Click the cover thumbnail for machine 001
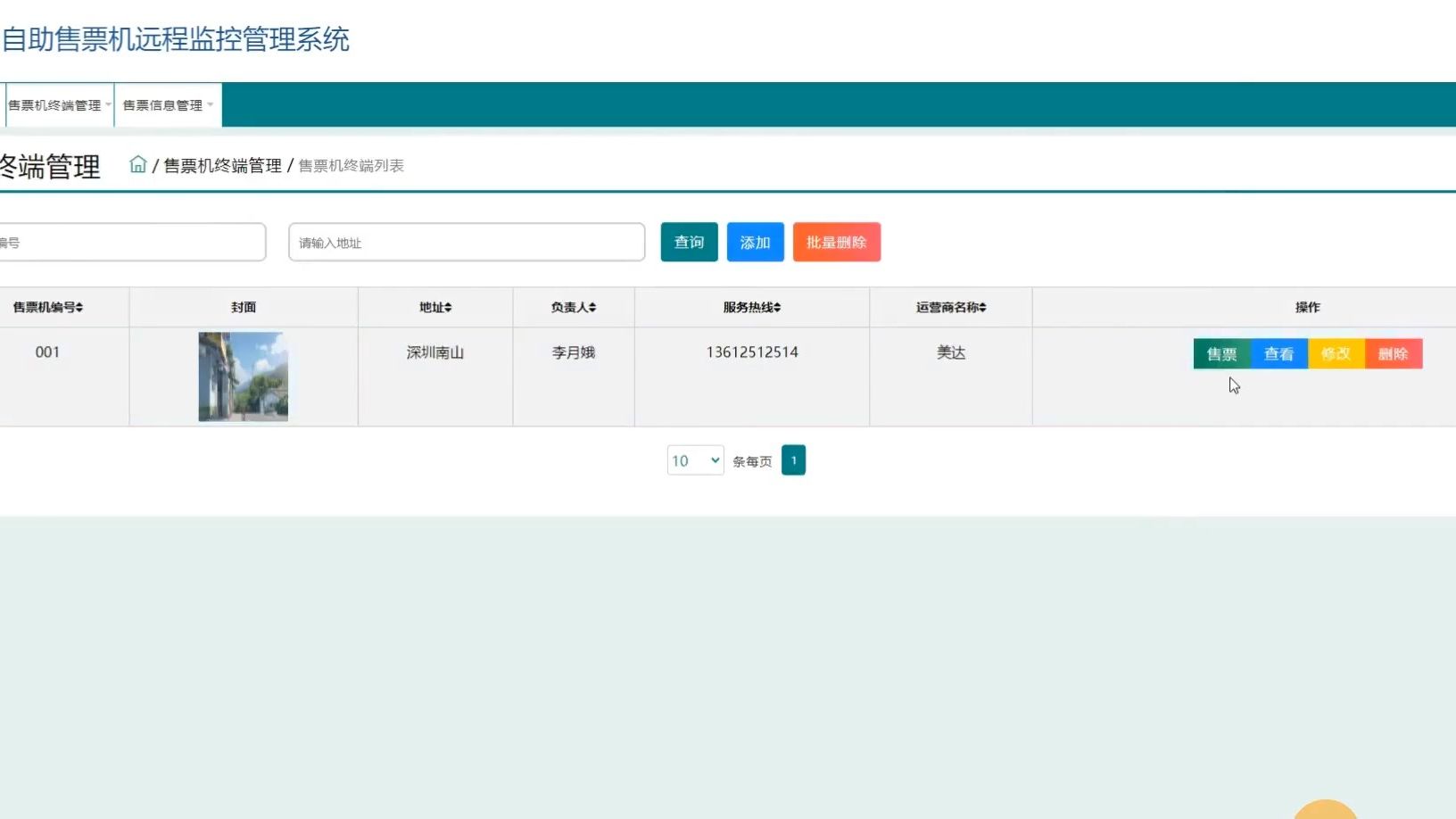 [243, 376]
